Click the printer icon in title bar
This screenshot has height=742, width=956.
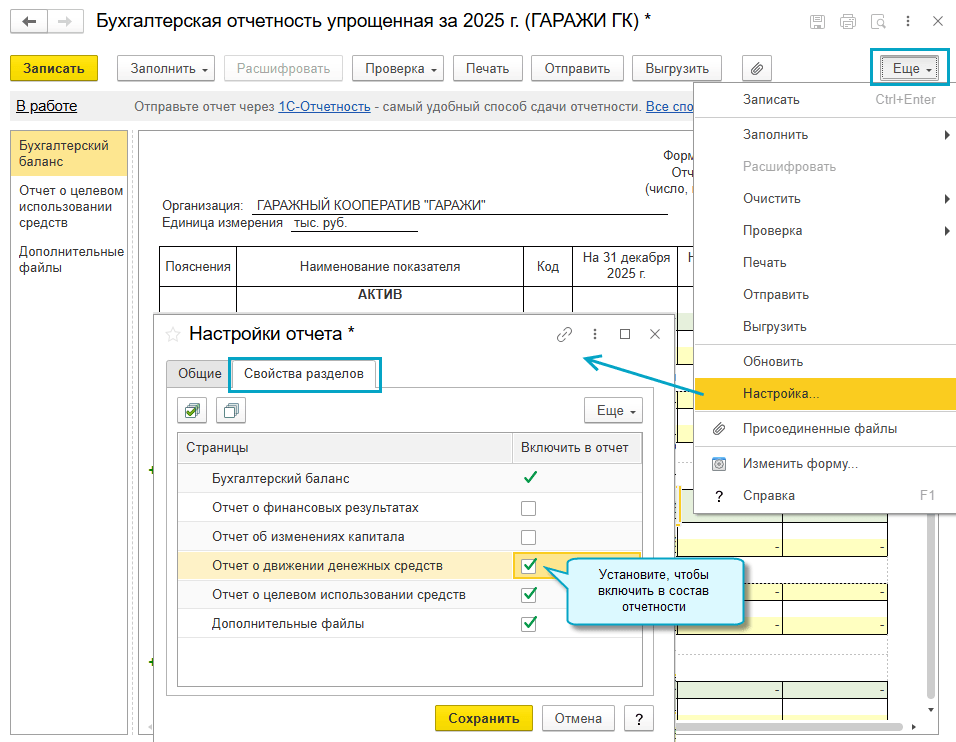[x=847, y=22]
